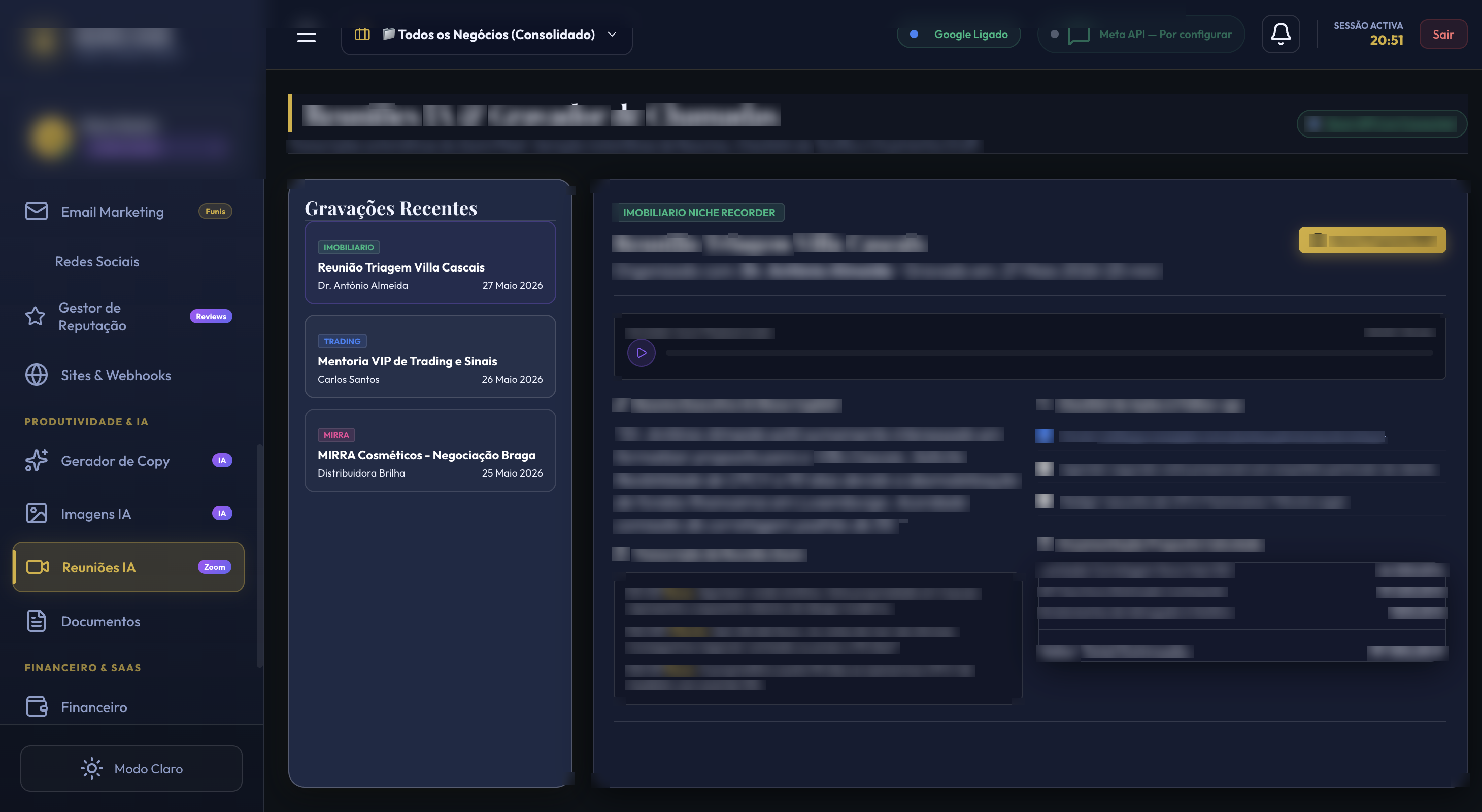The width and height of the screenshot is (1482, 812).
Task: Open Sites & Webhooks menu item
Action: [128, 375]
